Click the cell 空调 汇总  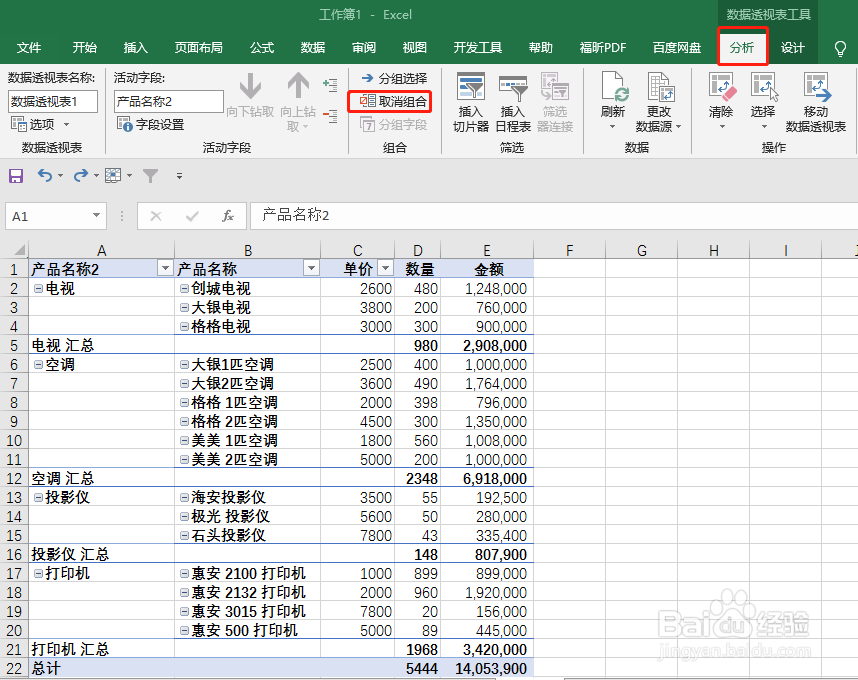[101, 478]
